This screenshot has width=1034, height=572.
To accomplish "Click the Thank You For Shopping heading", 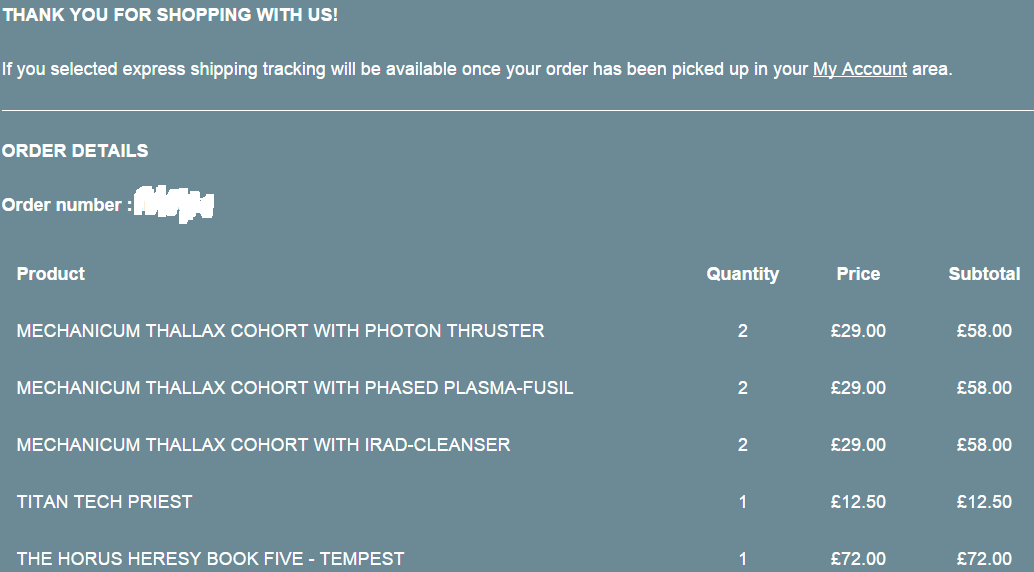I will point(170,15).
